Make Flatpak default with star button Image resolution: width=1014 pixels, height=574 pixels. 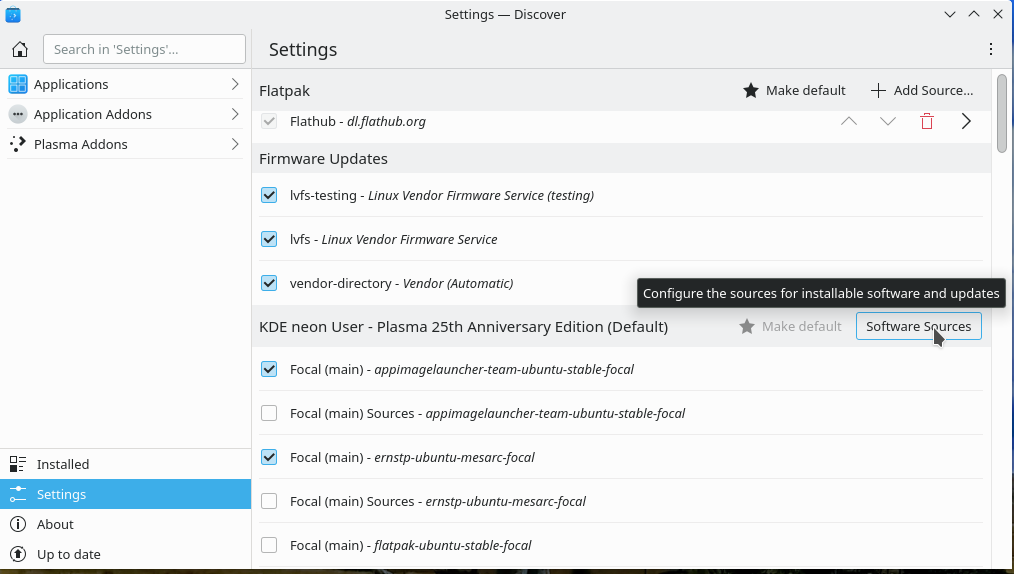795,90
